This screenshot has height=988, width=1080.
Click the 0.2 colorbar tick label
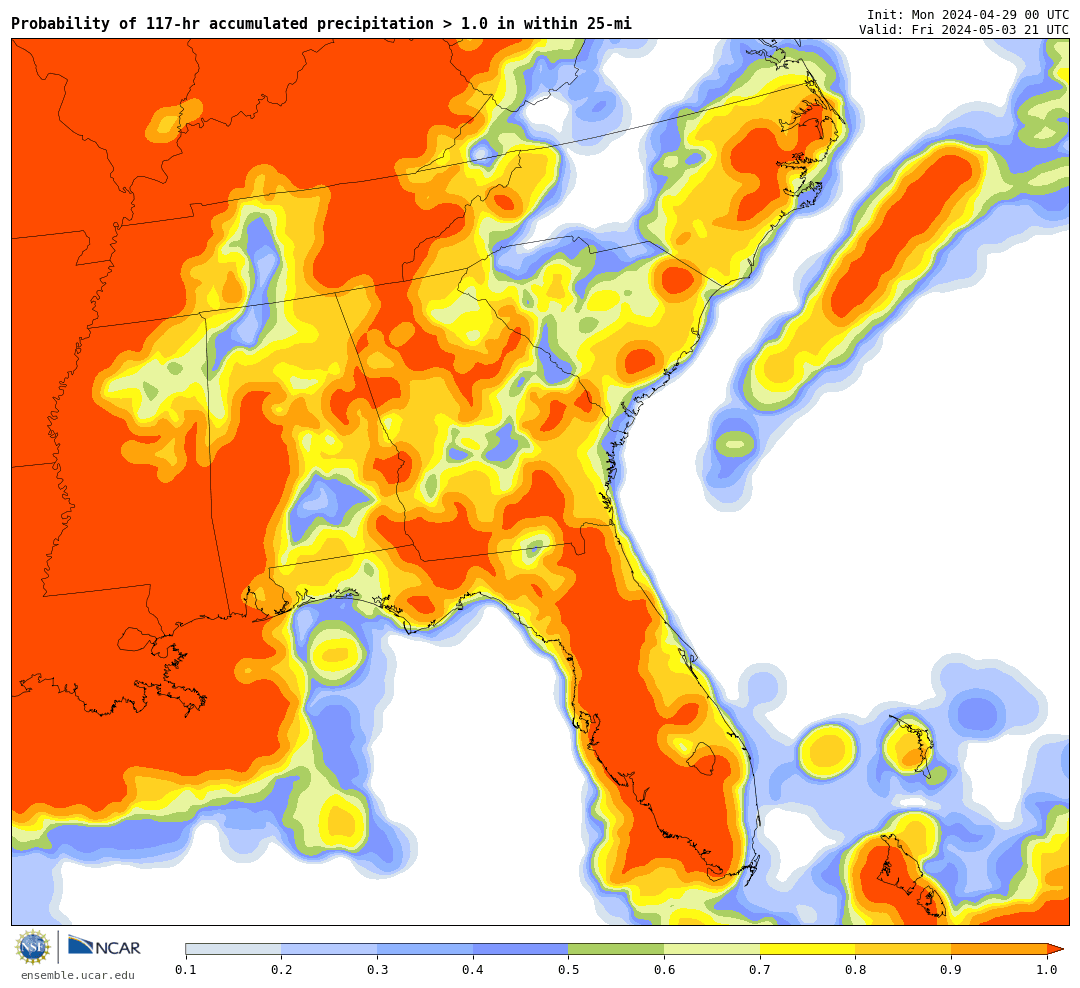(282, 969)
